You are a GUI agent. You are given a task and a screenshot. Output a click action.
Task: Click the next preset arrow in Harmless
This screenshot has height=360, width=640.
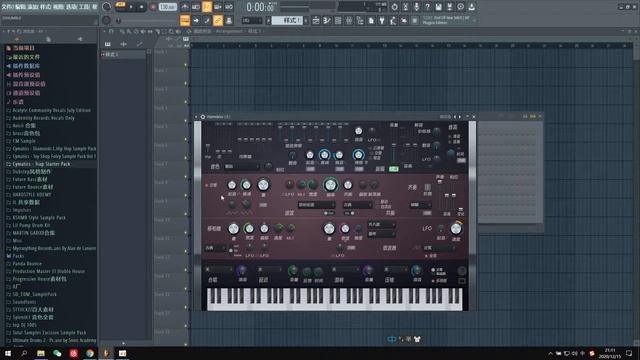[460, 117]
